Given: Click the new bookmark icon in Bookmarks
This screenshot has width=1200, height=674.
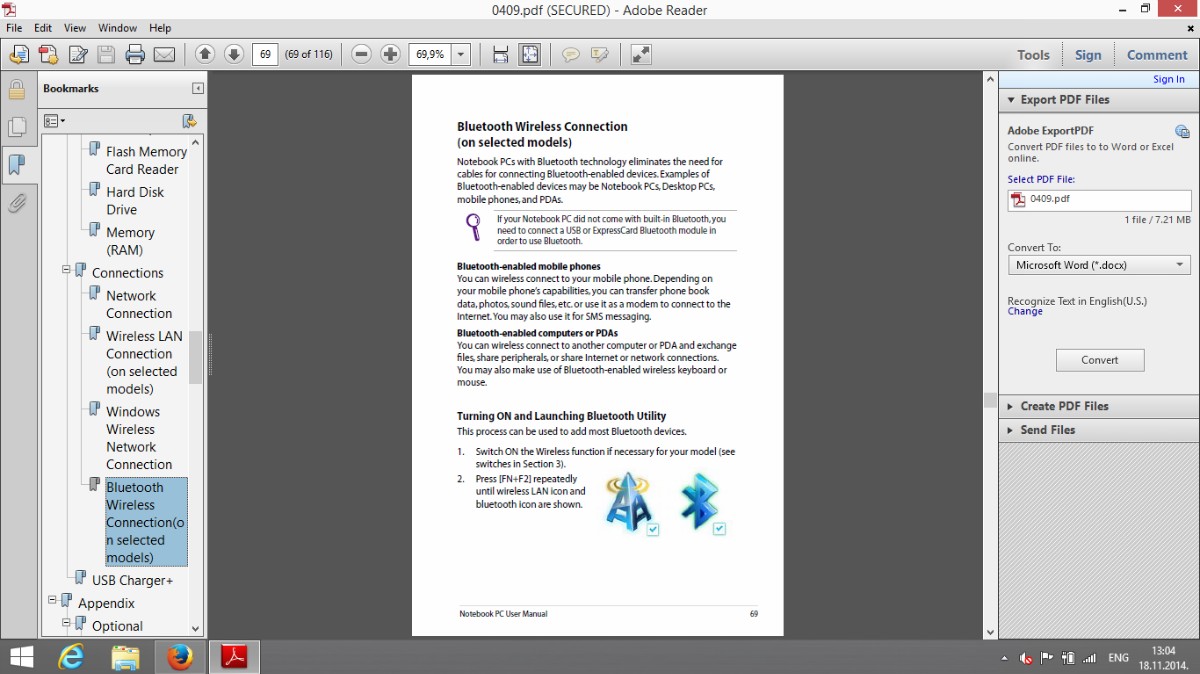Looking at the screenshot, I should [x=189, y=121].
